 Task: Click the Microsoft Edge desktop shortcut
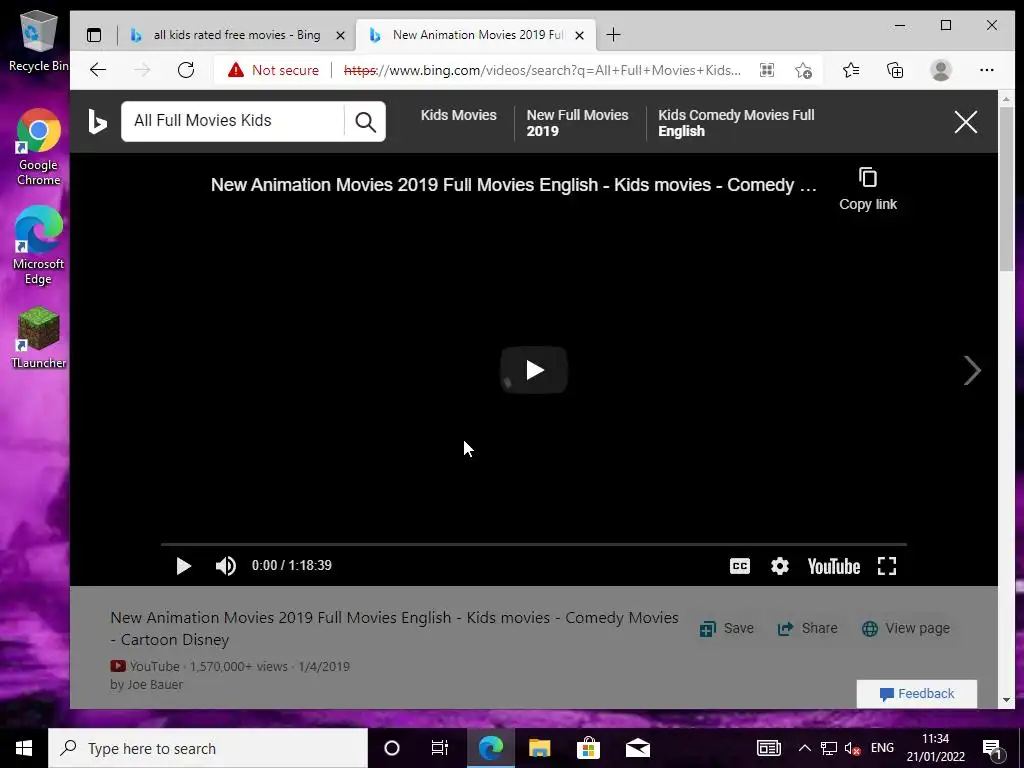tap(39, 246)
